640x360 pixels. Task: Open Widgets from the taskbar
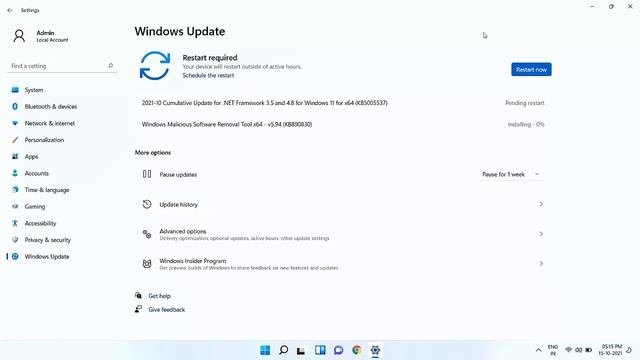click(x=320, y=350)
